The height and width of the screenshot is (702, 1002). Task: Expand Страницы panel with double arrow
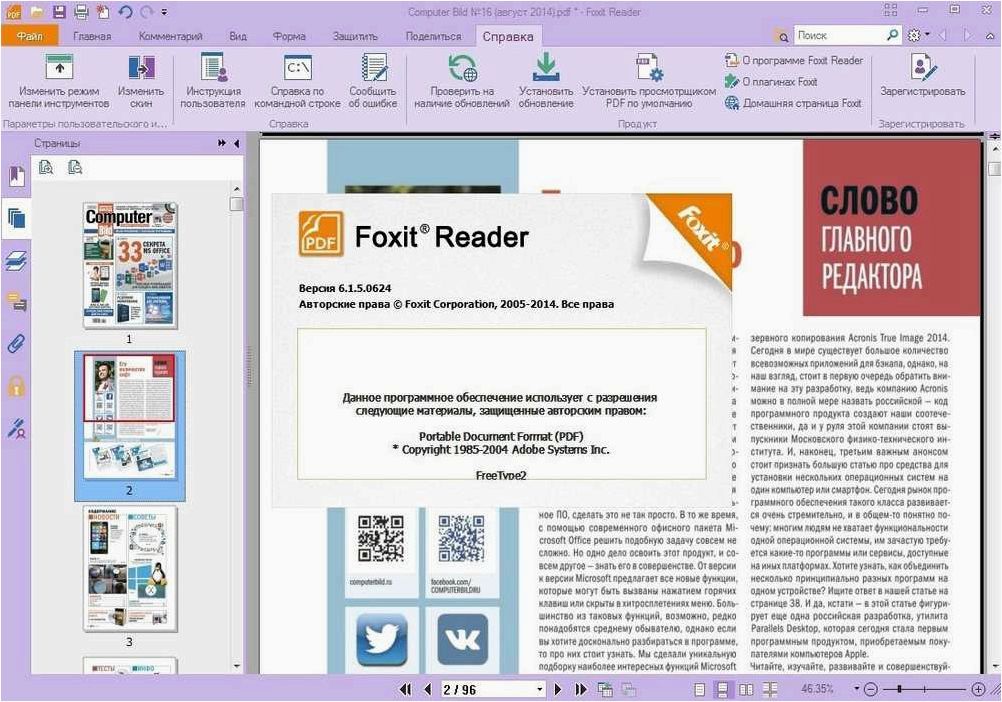[221, 144]
